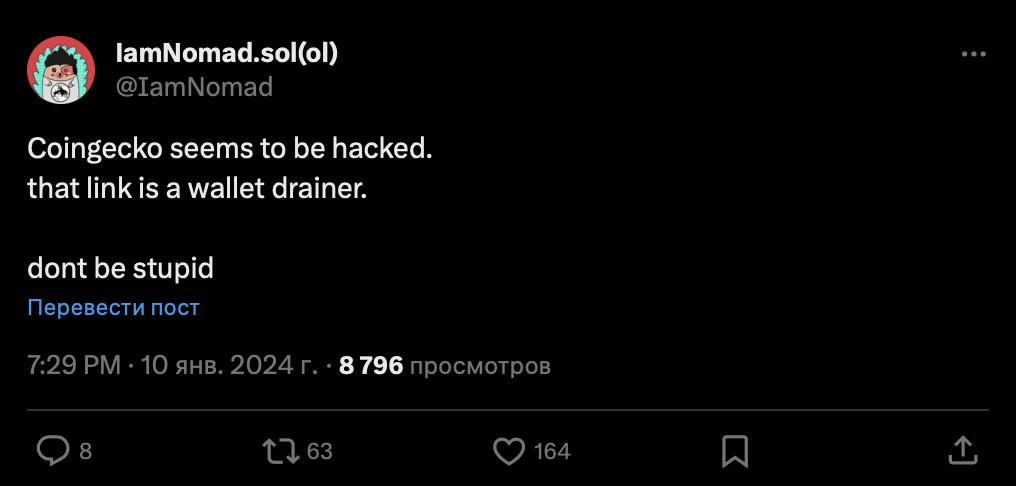Click the Перевести пост translate link
The image size is (1016, 486).
(x=113, y=307)
